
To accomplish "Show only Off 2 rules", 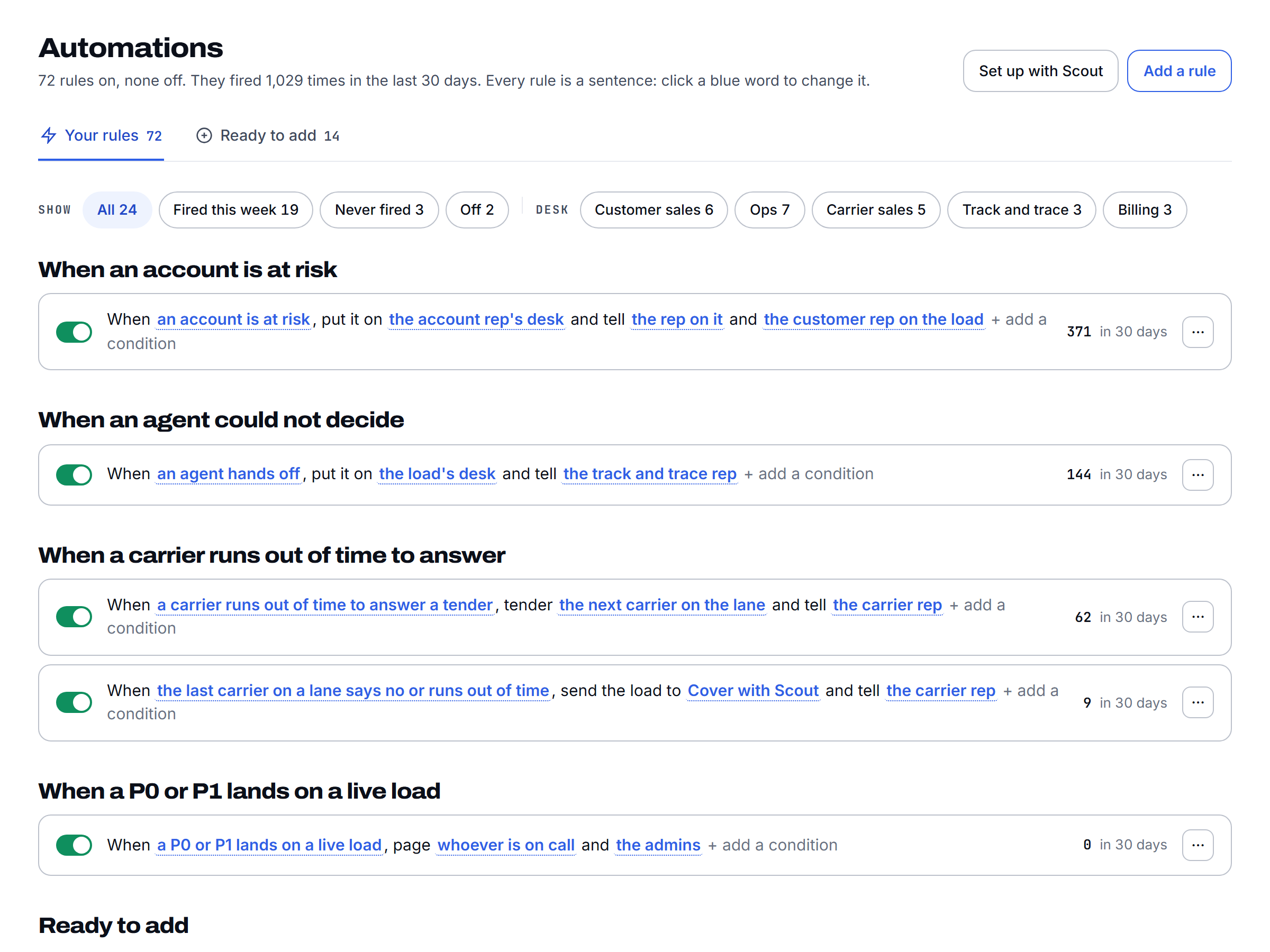I will point(477,210).
